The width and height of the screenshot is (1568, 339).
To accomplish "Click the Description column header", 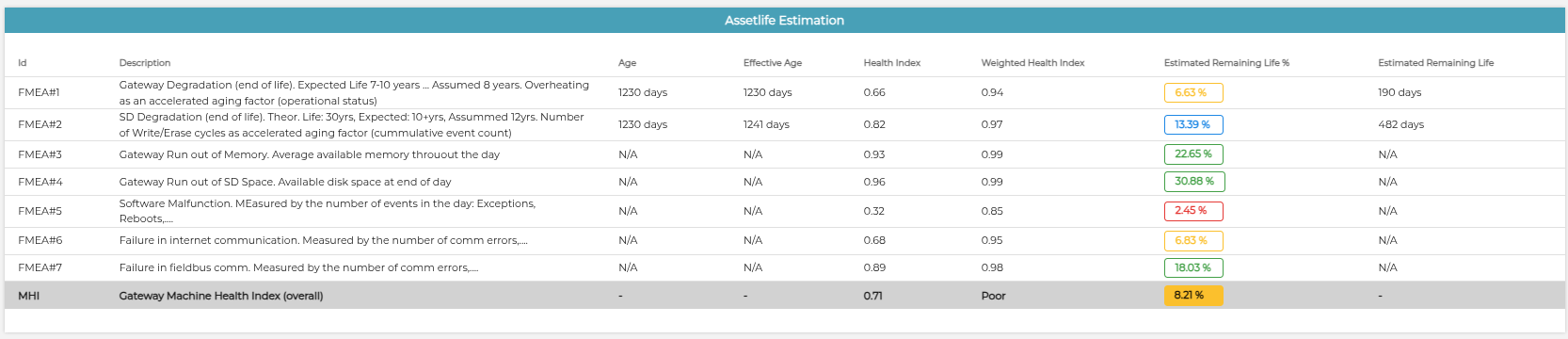I will click(145, 63).
